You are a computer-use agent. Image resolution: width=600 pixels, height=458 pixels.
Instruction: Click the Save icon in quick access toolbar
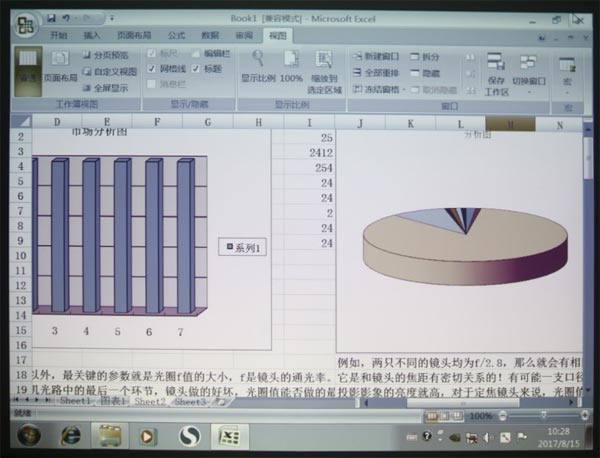click(x=52, y=18)
